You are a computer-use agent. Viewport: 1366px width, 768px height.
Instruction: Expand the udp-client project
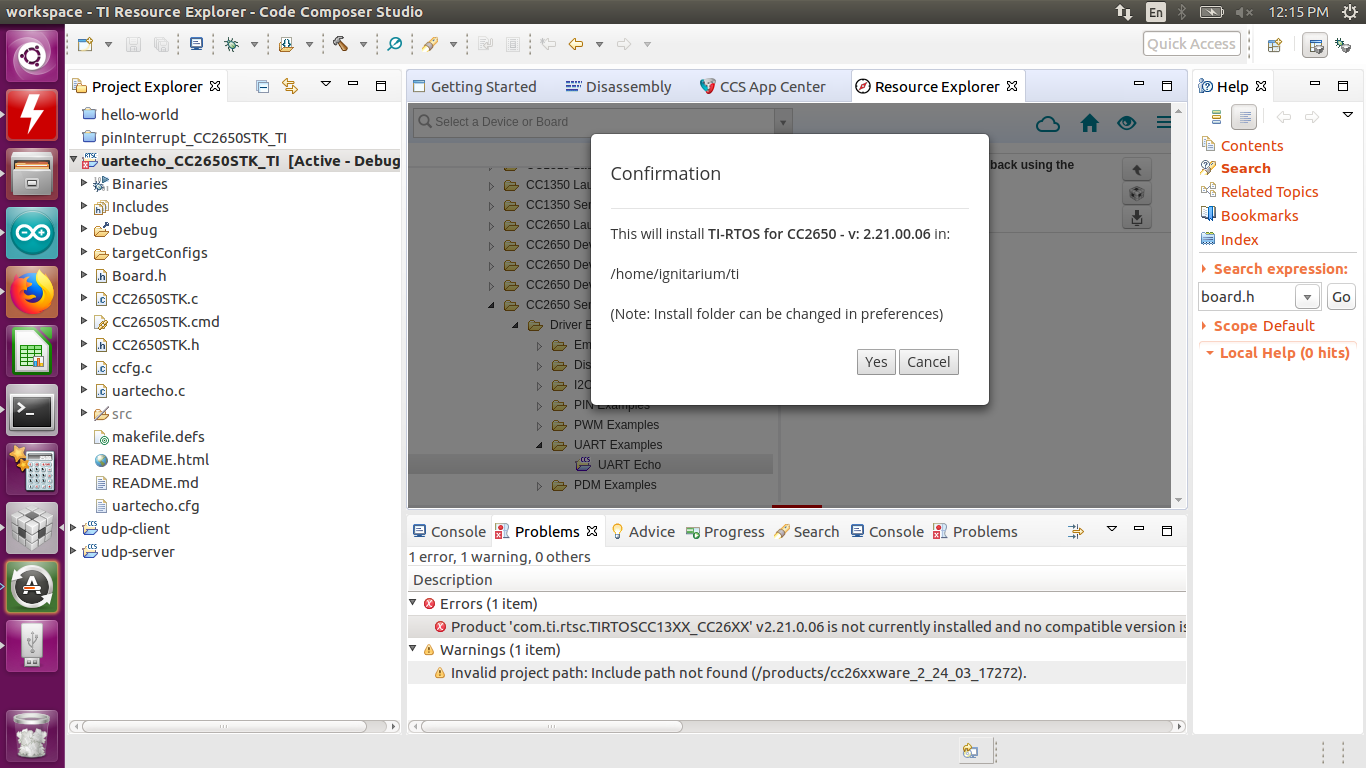tap(73, 529)
